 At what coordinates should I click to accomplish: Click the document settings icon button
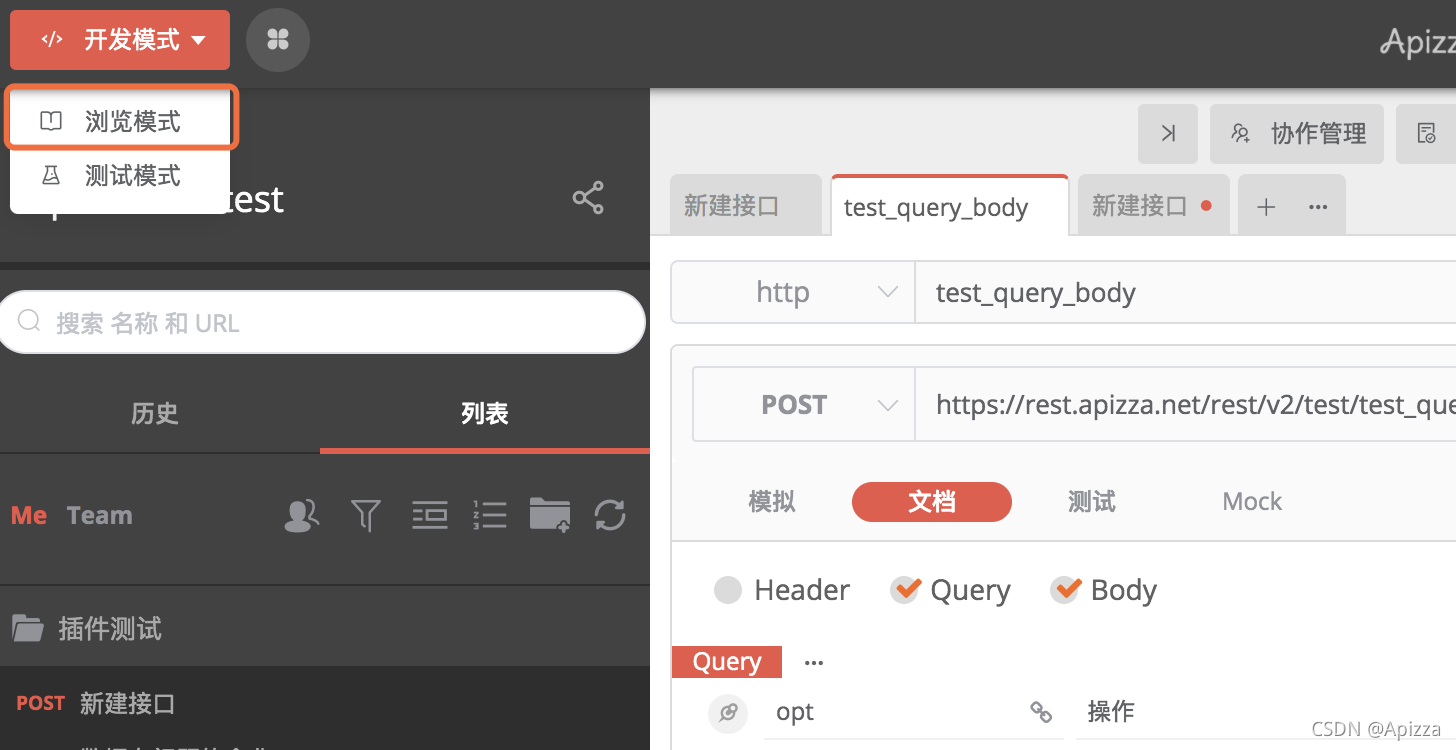click(x=1427, y=134)
